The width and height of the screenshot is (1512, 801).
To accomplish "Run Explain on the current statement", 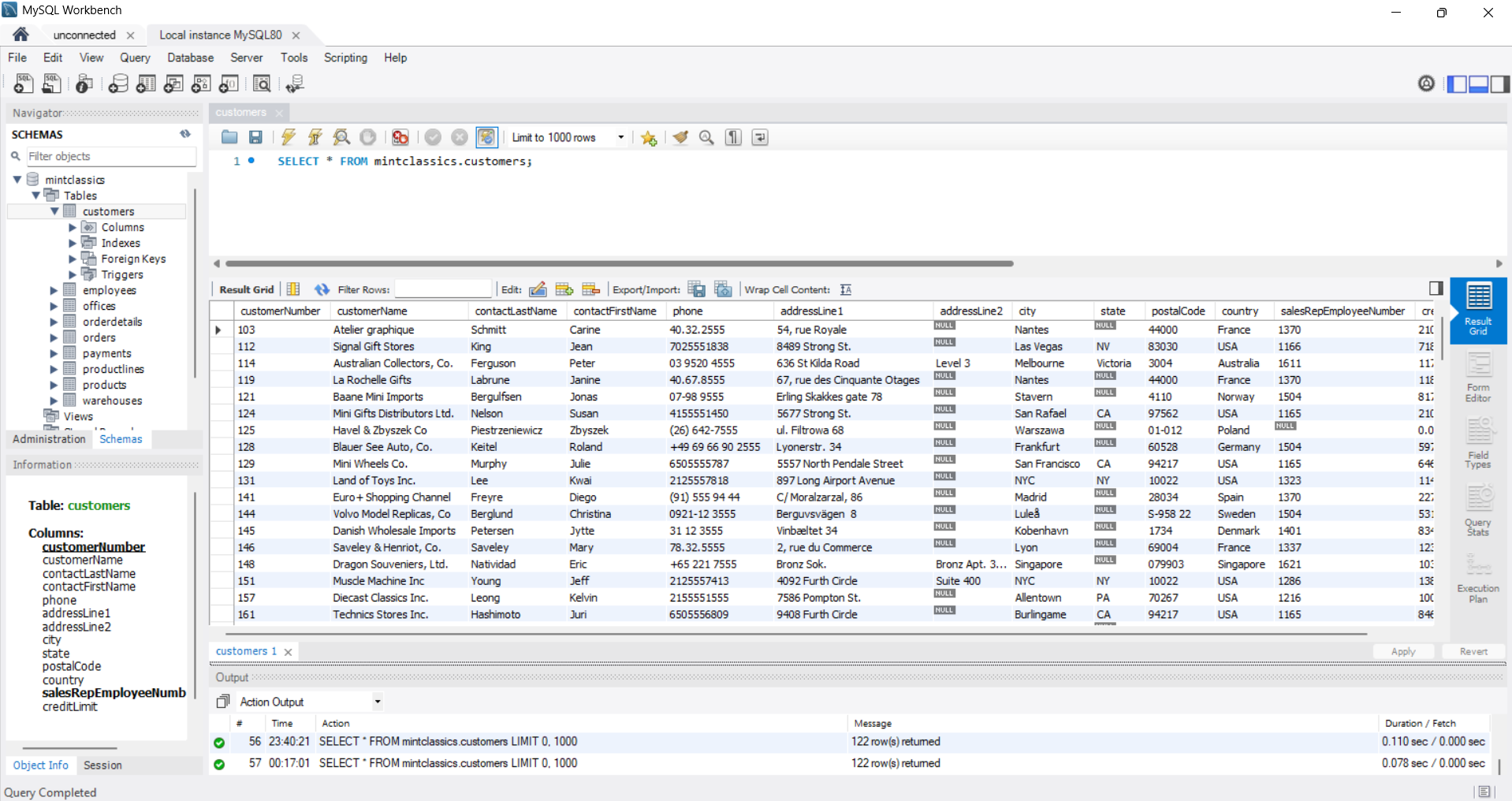I will click(x=341, y=137).
